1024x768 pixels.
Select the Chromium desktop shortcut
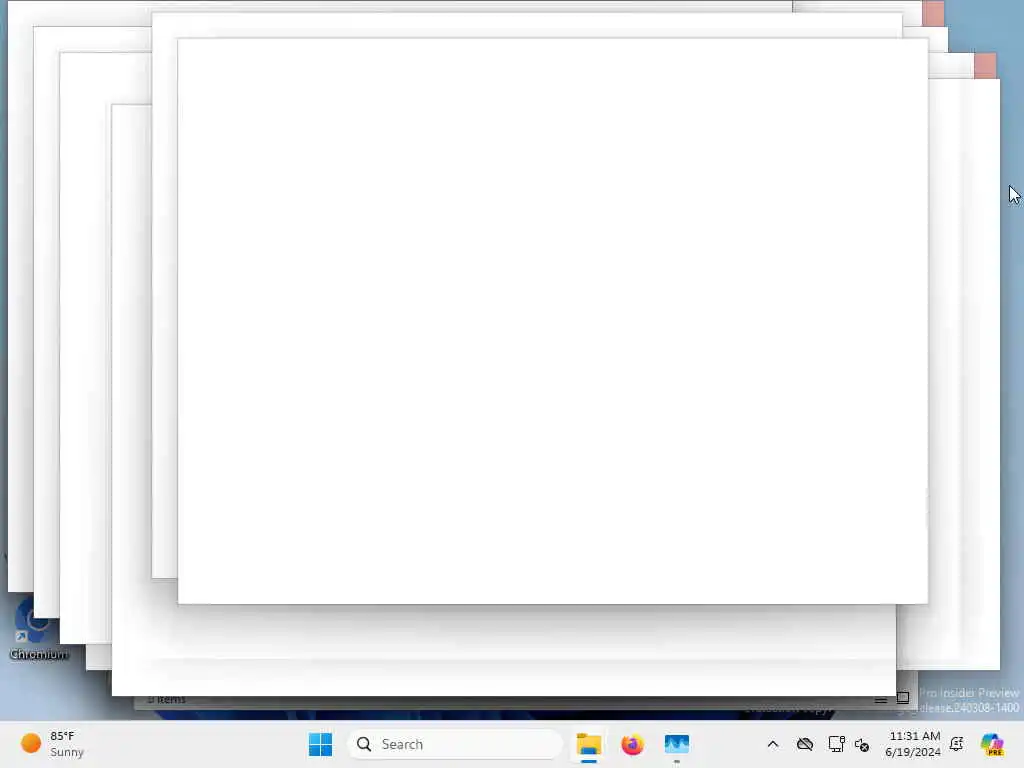37,628
